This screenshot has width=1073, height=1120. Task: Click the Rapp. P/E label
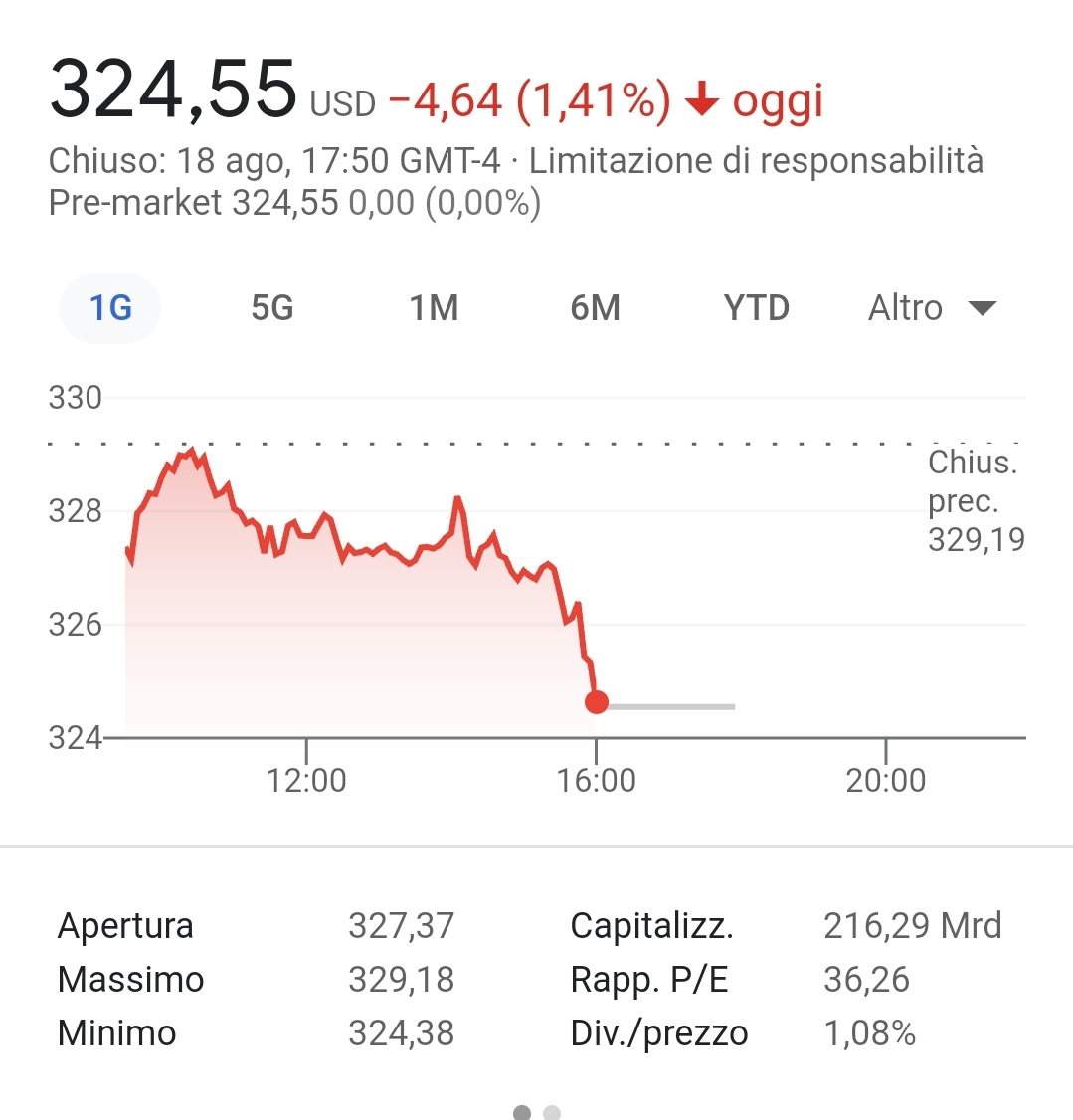(648, 980)
